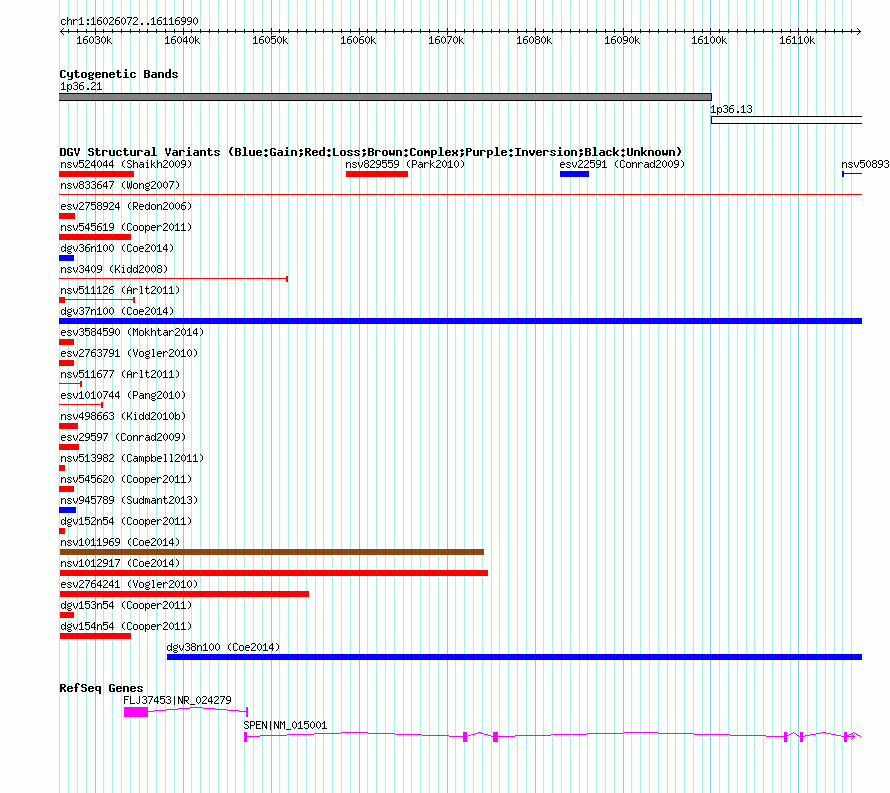Click the dgv154n54 (Cooper2011) label

pyautogui.click(x=126, y=626)
